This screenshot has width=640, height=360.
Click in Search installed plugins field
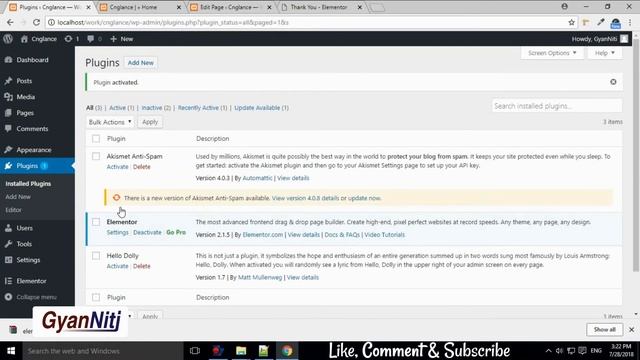(x=557, y=106)
